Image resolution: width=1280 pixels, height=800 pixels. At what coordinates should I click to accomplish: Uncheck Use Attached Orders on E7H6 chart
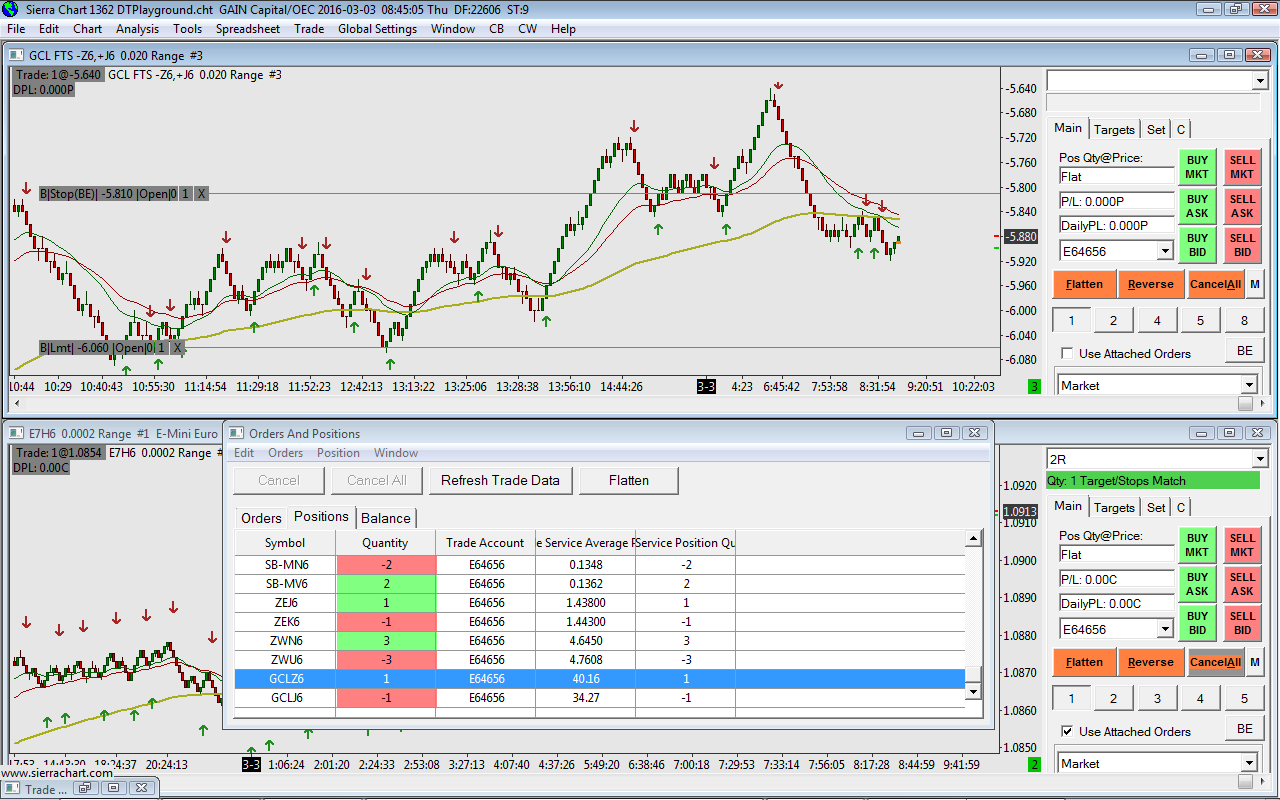[x=1068, y=732]
